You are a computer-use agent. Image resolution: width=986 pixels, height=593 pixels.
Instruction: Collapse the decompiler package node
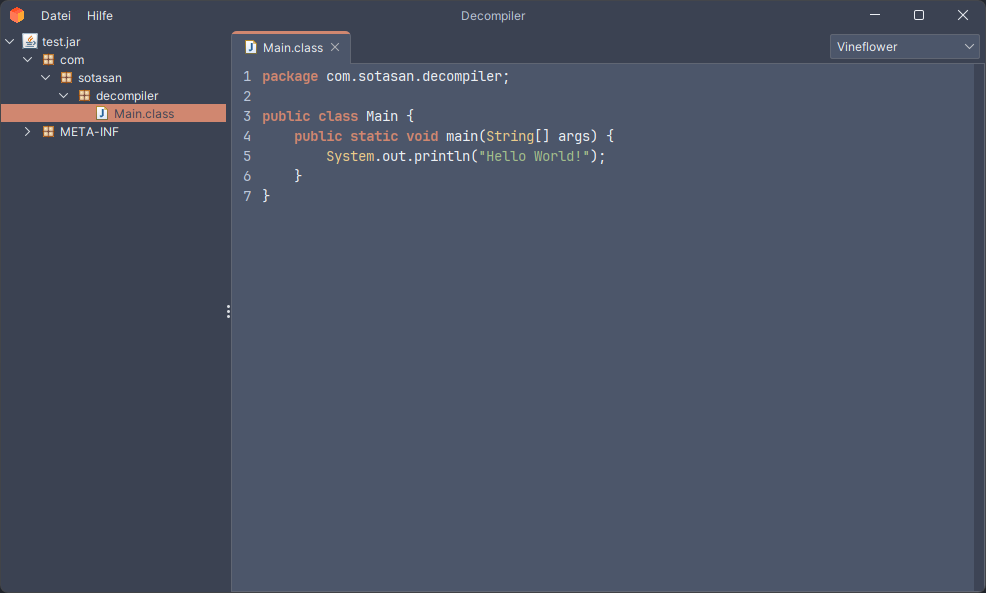64,96
